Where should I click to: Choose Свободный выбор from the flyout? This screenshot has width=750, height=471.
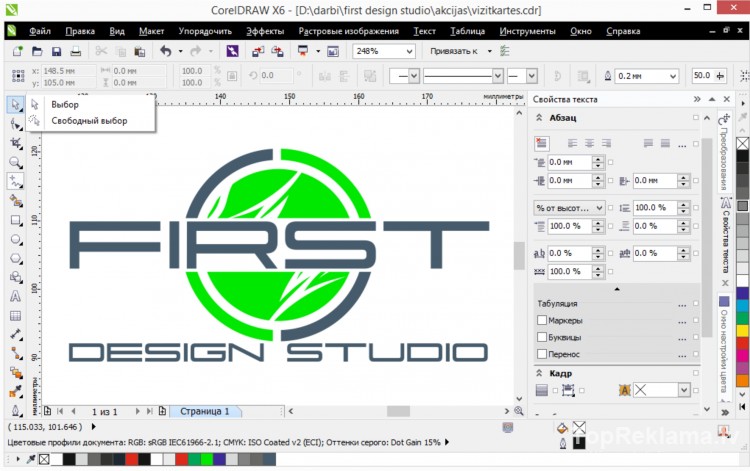point(88,121)
